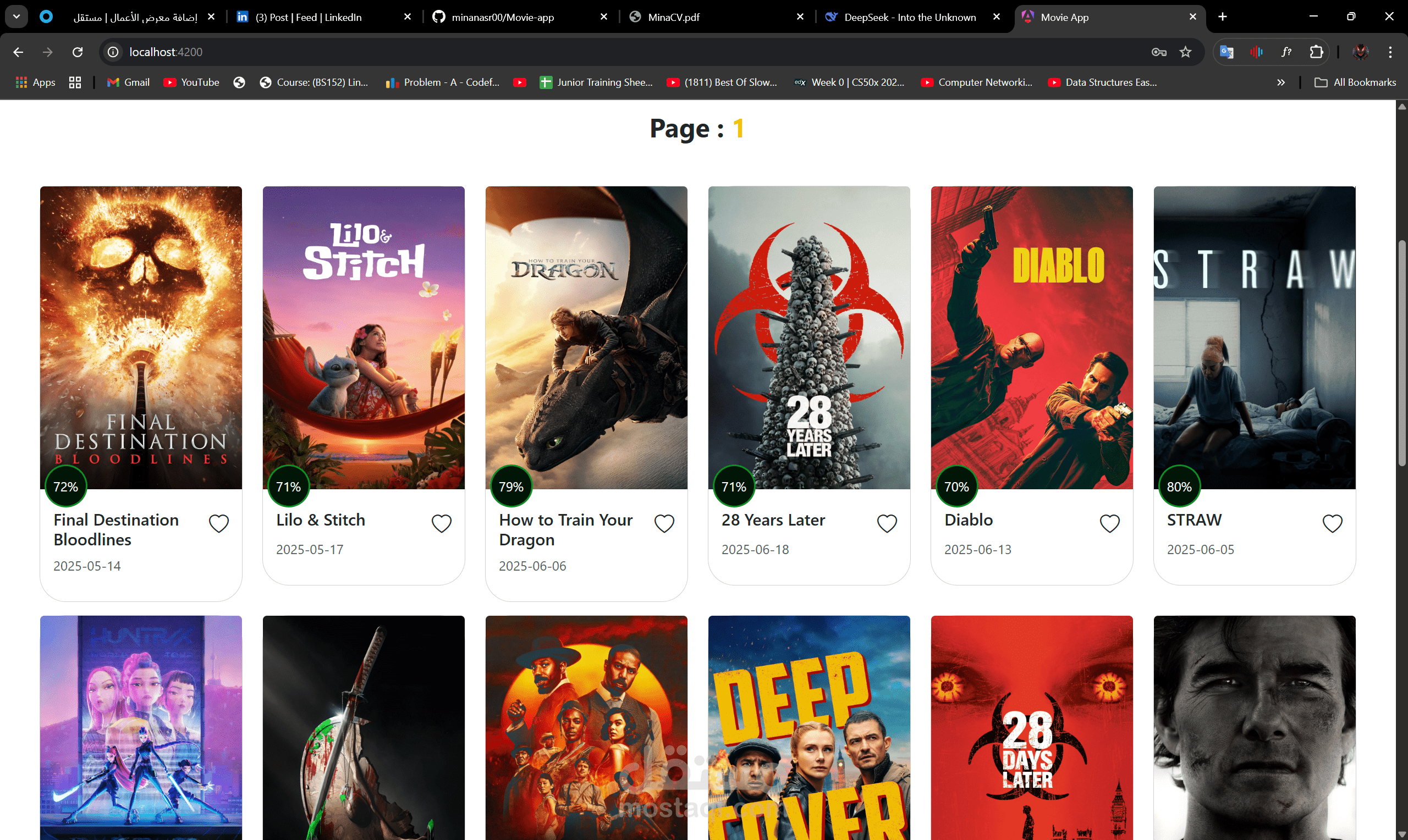Click the 28 Years Later title text
The image size is (1408, 840).
coord(773,520)
